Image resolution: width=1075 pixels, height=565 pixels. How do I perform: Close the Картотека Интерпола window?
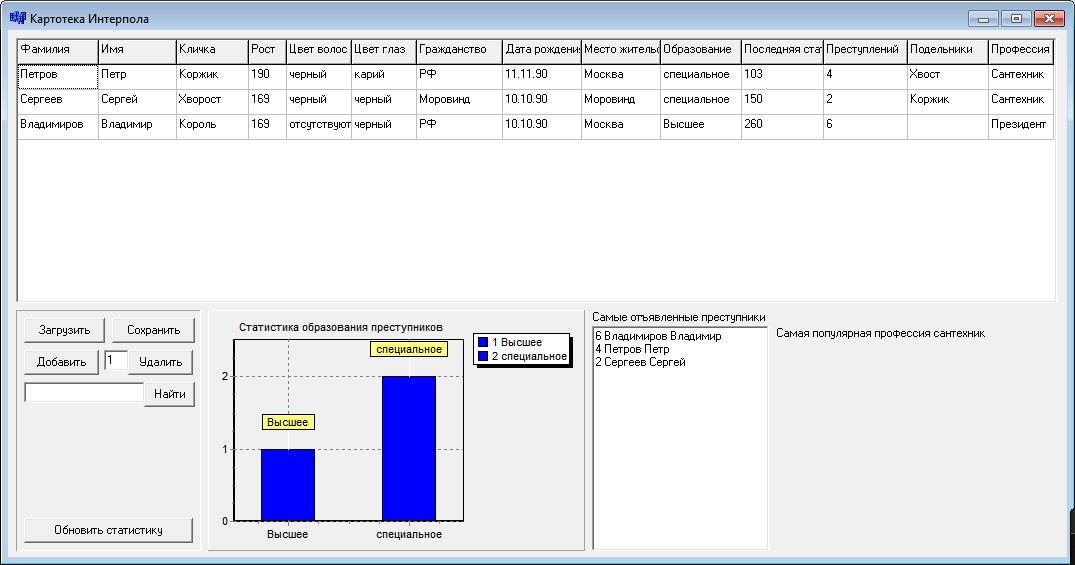1049,19
